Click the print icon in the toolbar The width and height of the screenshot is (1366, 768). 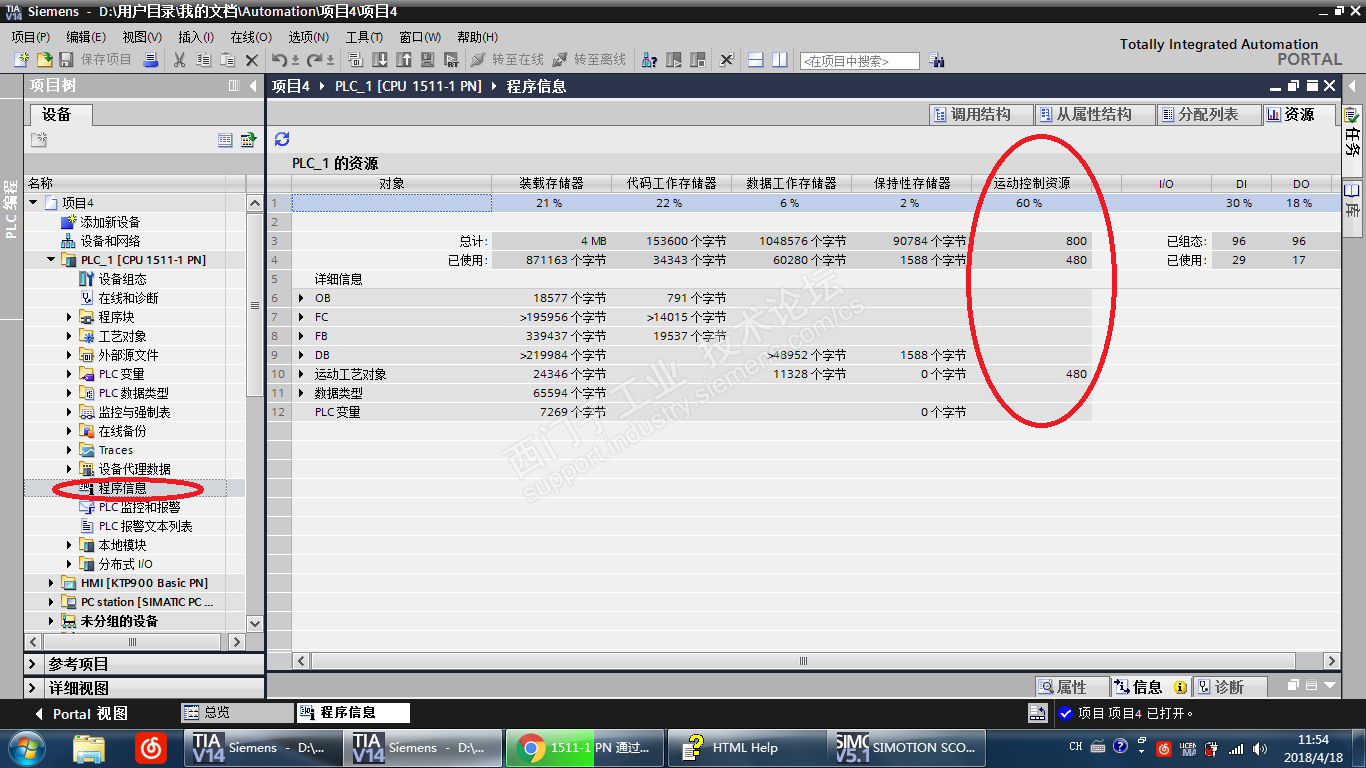tap(150, 60)
